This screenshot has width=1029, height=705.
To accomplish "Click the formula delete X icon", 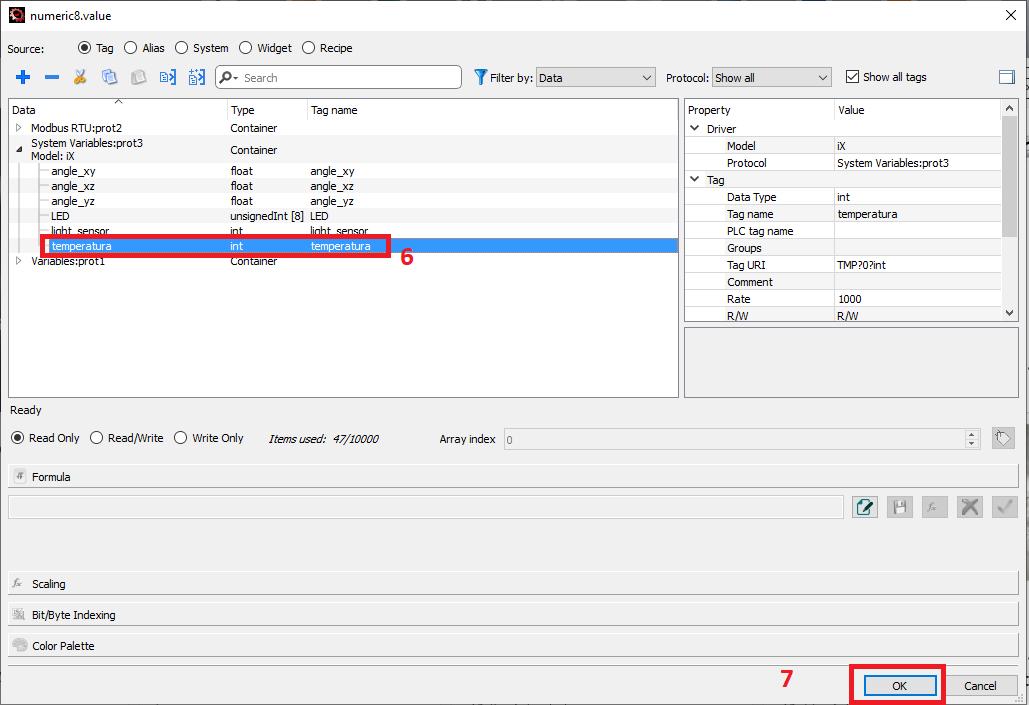I will [x=970, y=507].
